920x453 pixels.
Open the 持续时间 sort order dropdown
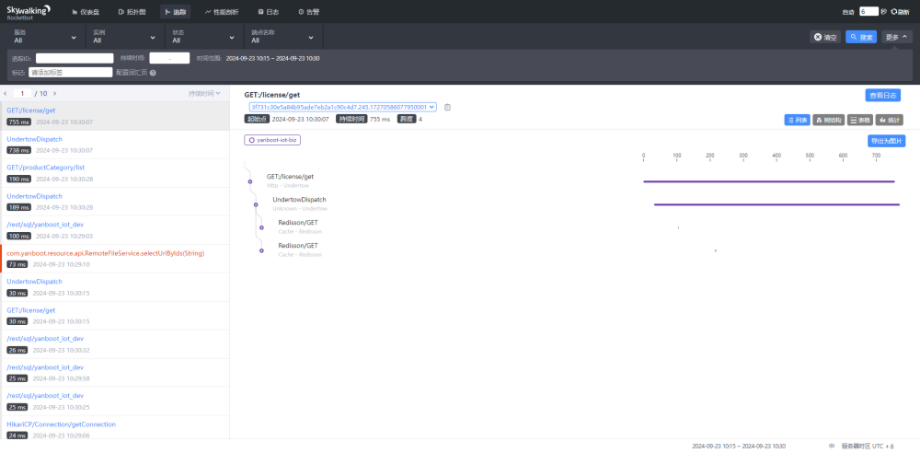[x=204, y=93]
